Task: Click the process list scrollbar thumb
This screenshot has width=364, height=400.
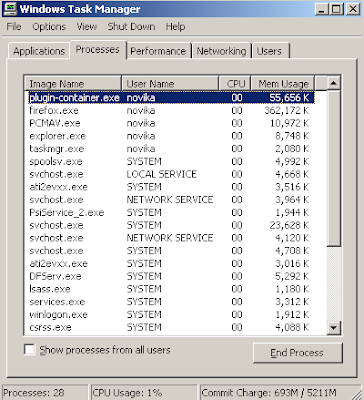Action: point(334,168)
